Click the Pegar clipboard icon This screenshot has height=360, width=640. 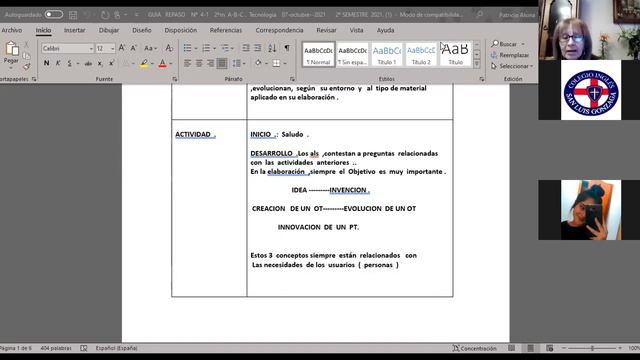[x=11, y=49]
